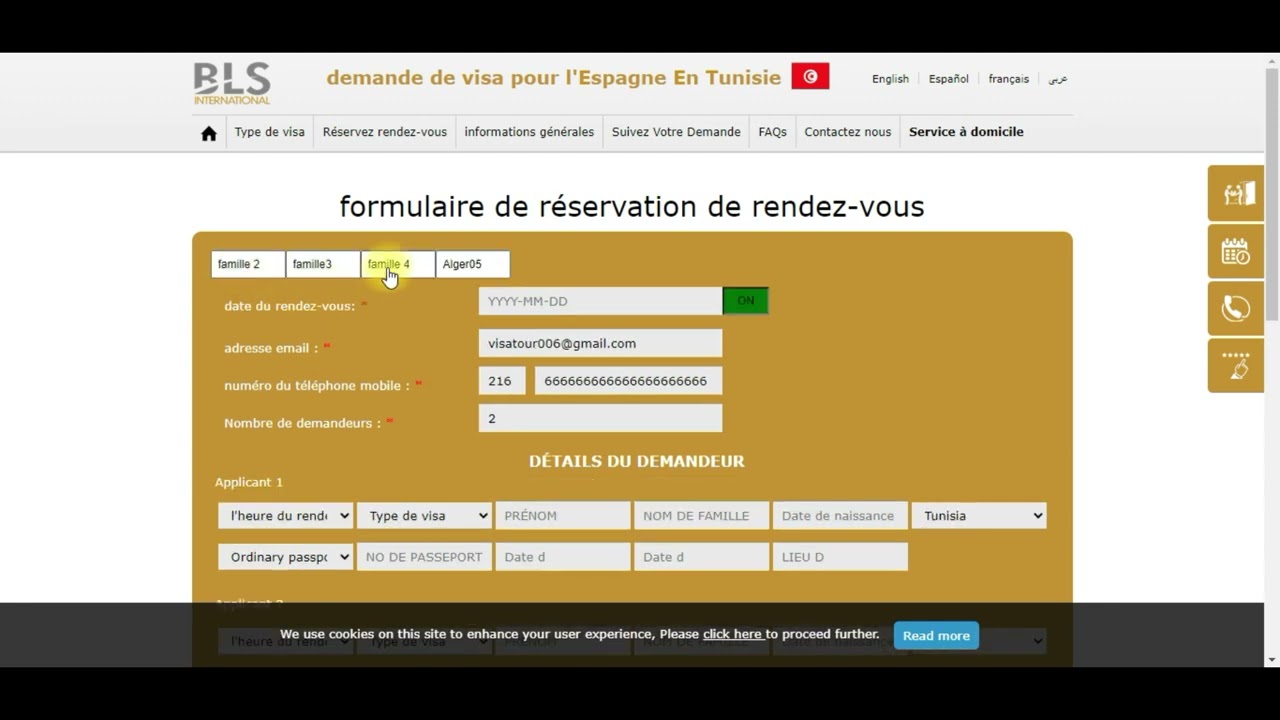Focus the 216 country code field
Image resolution: width=1280 pixels, height=720 pixels.
tap(502, 381)
